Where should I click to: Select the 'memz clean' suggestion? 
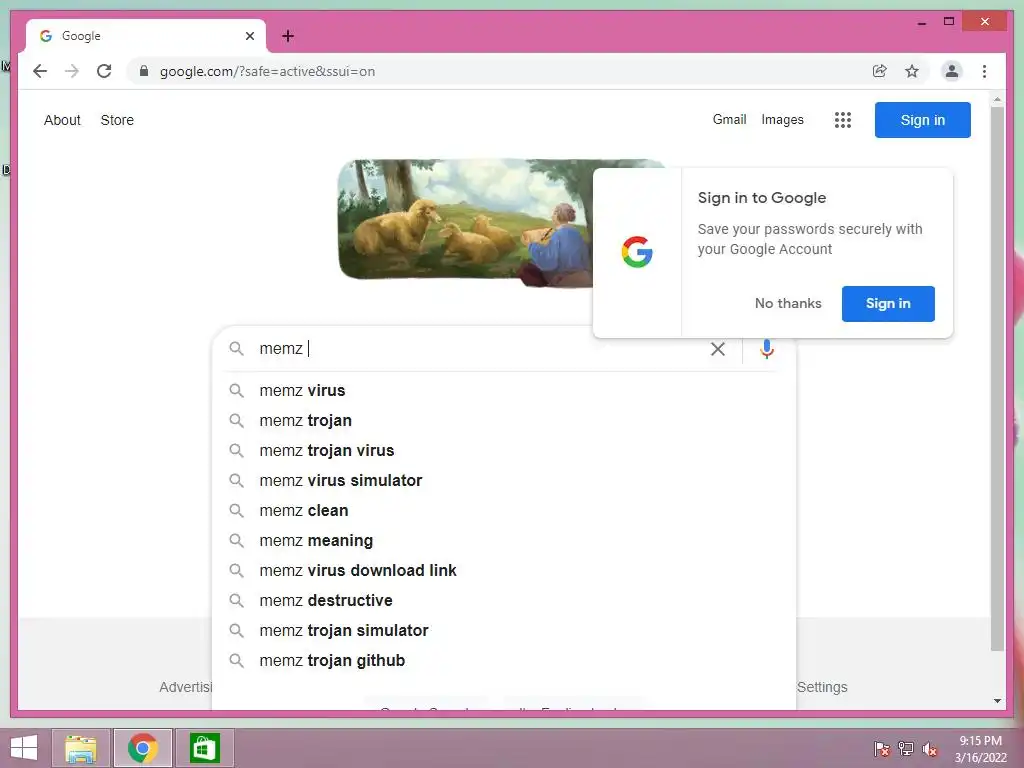tap(504, 511)
